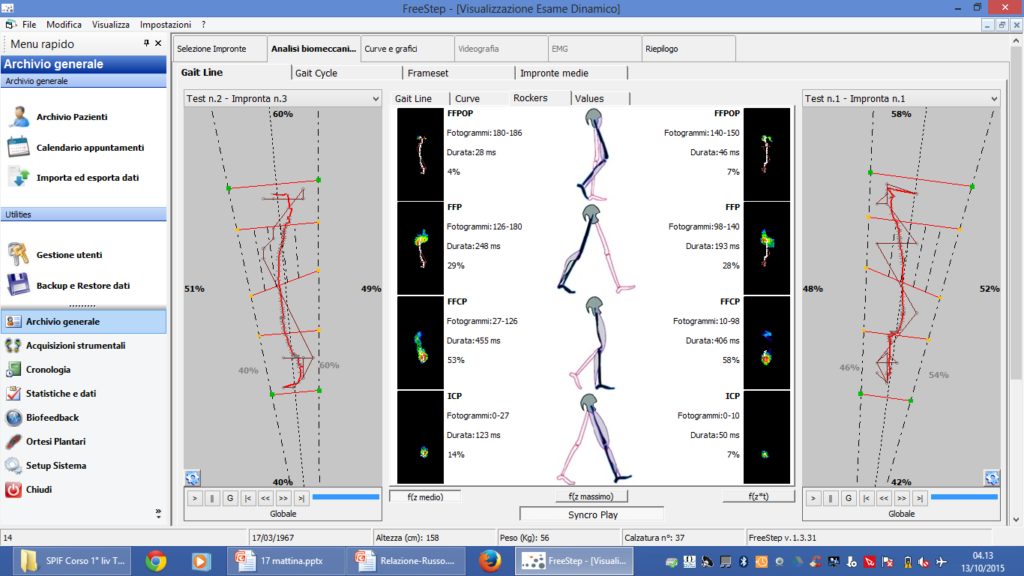Open Firefox from the taskbar
The image size is (1024, 576).
click(490, 561)
